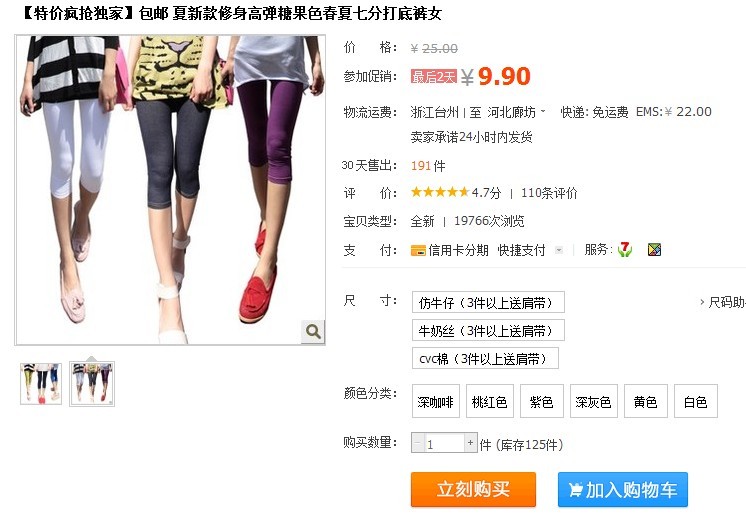Select the 牛奶丝 size option
This screenshot has width=746, height=514.
point(488,330)
